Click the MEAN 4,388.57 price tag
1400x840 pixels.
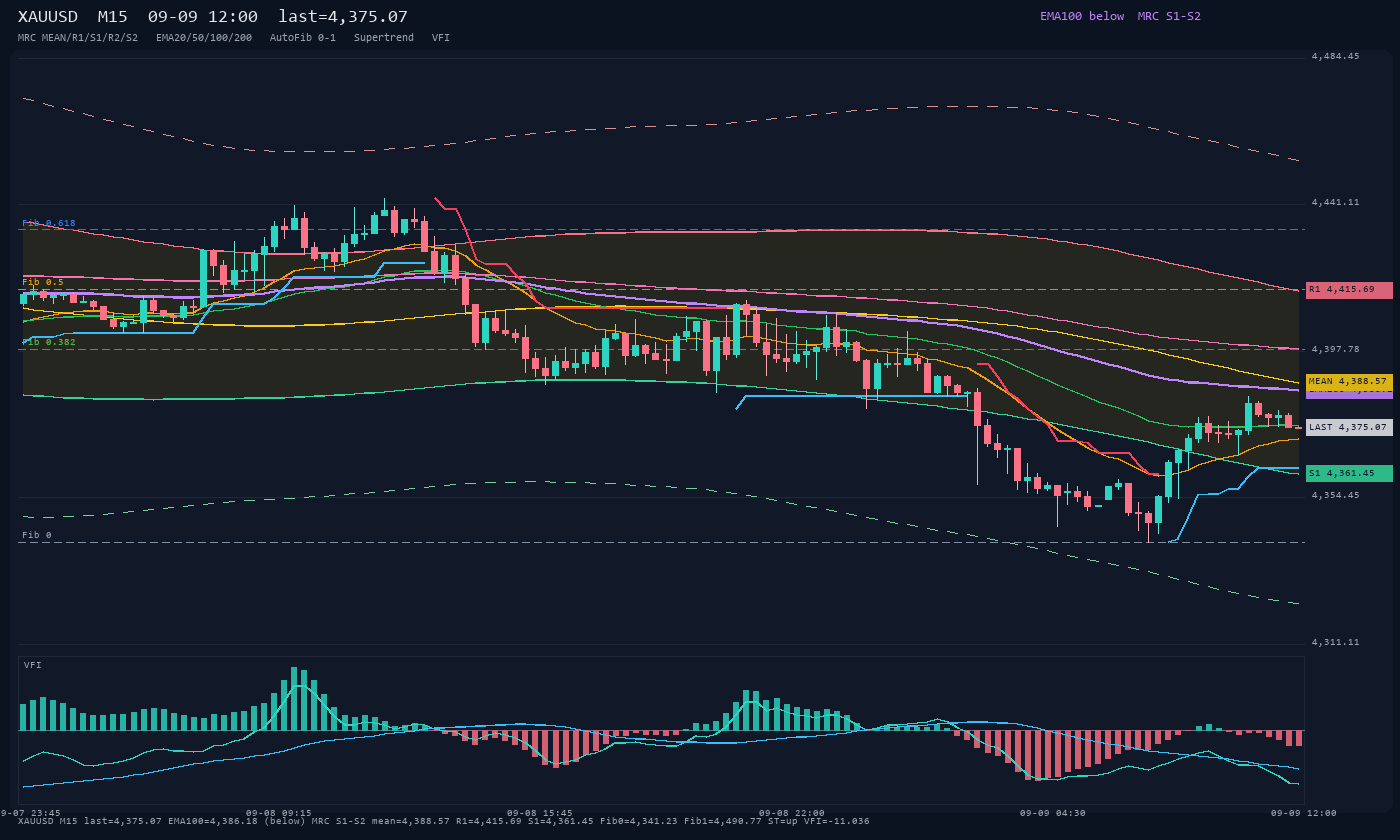tap(1349, 382)
